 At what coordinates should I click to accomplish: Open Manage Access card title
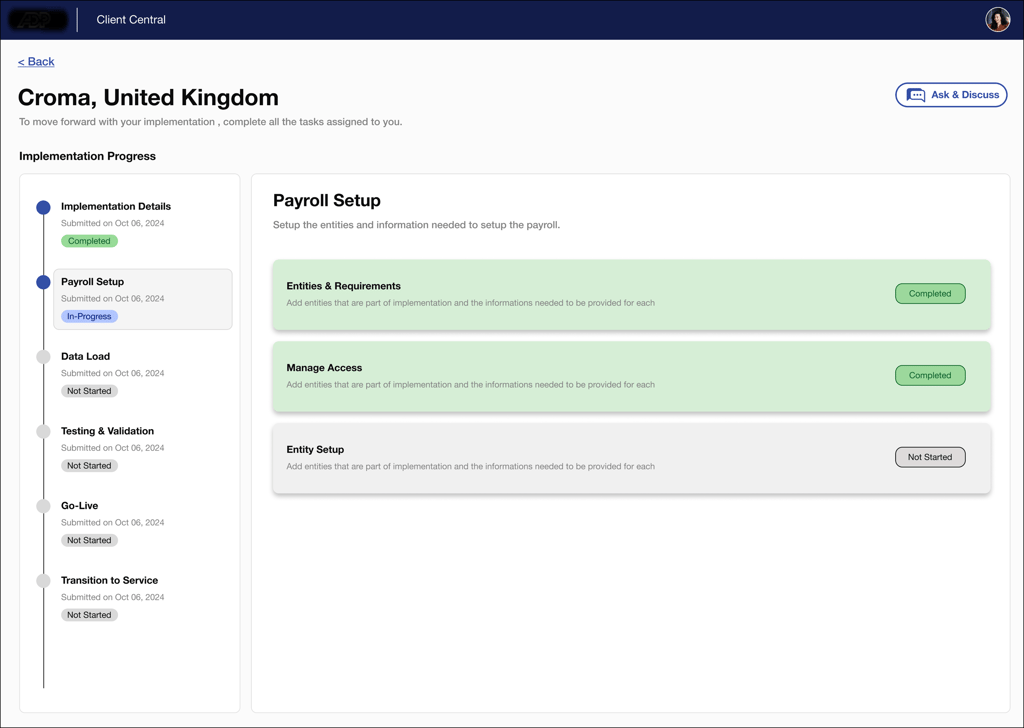[324, 368]
